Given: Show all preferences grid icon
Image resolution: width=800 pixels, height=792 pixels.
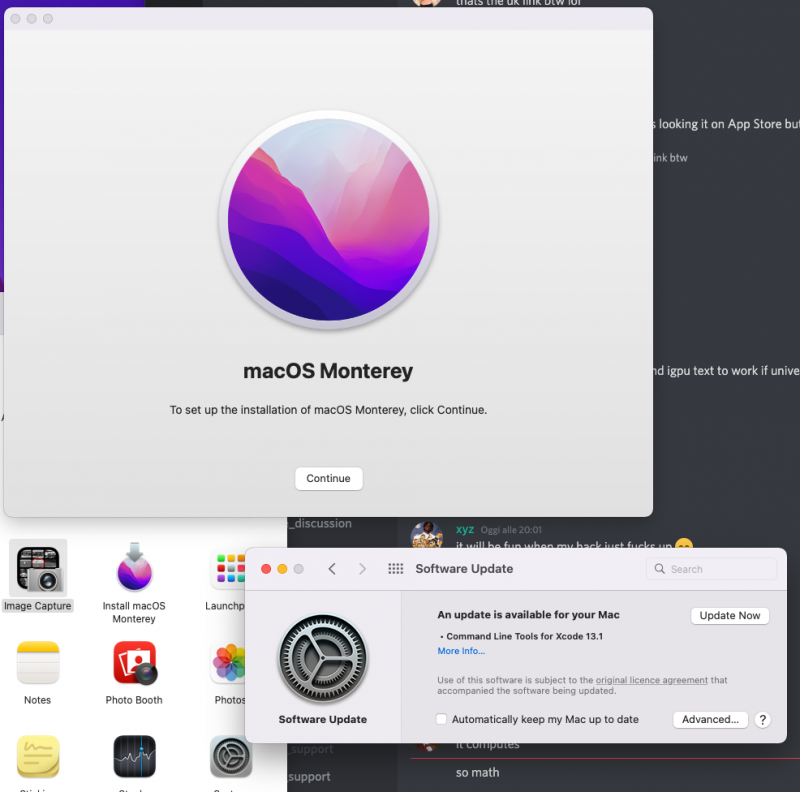Looking at the screenshot, I should [395, 568].
